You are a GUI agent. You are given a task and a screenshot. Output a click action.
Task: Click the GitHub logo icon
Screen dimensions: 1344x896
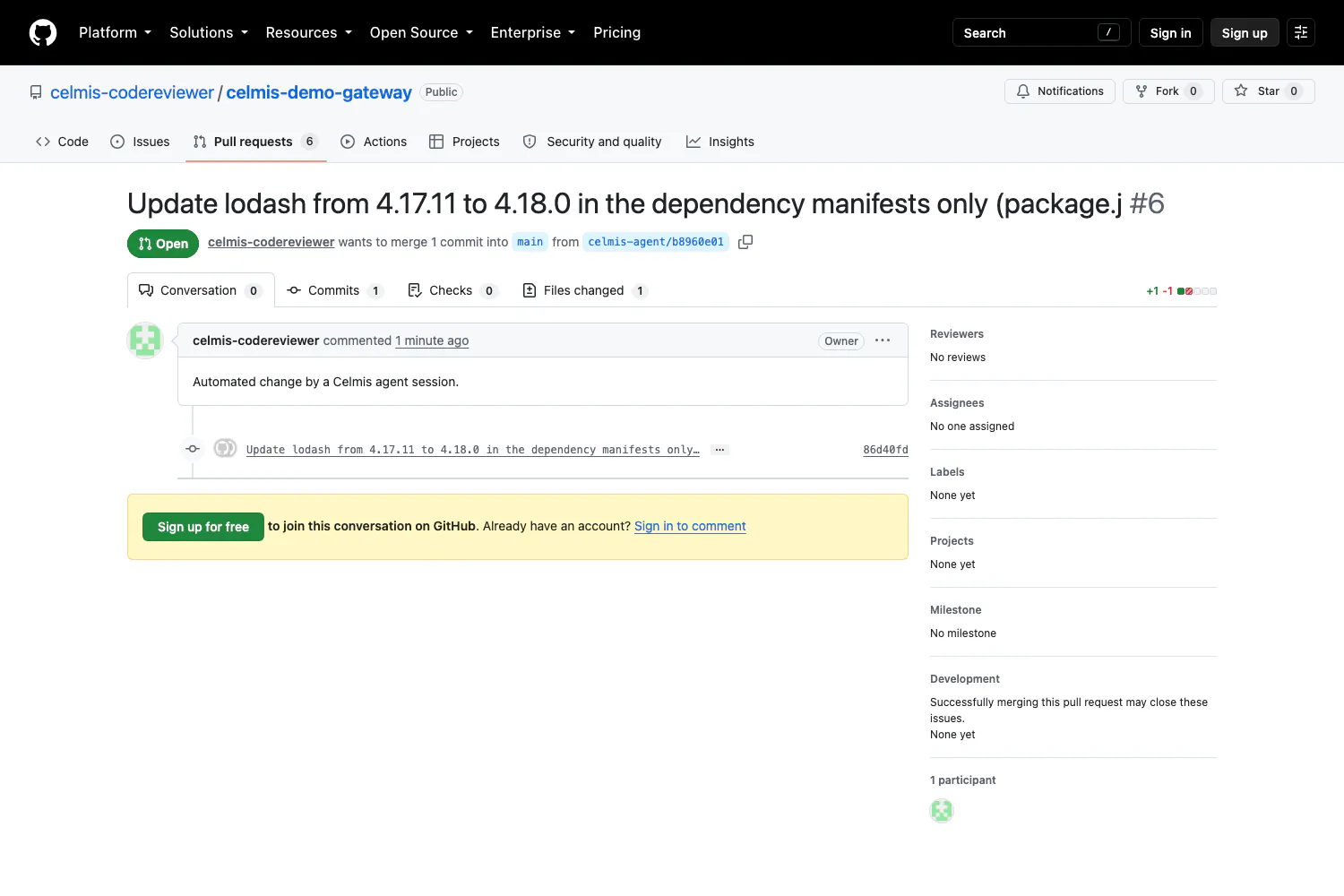tap(43, 32)
